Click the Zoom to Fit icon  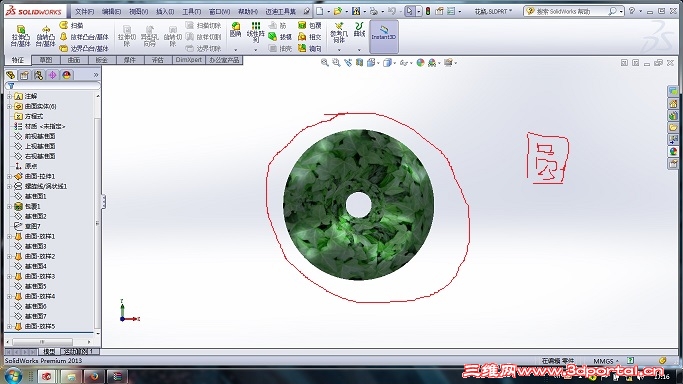click(x=325, y=63)
